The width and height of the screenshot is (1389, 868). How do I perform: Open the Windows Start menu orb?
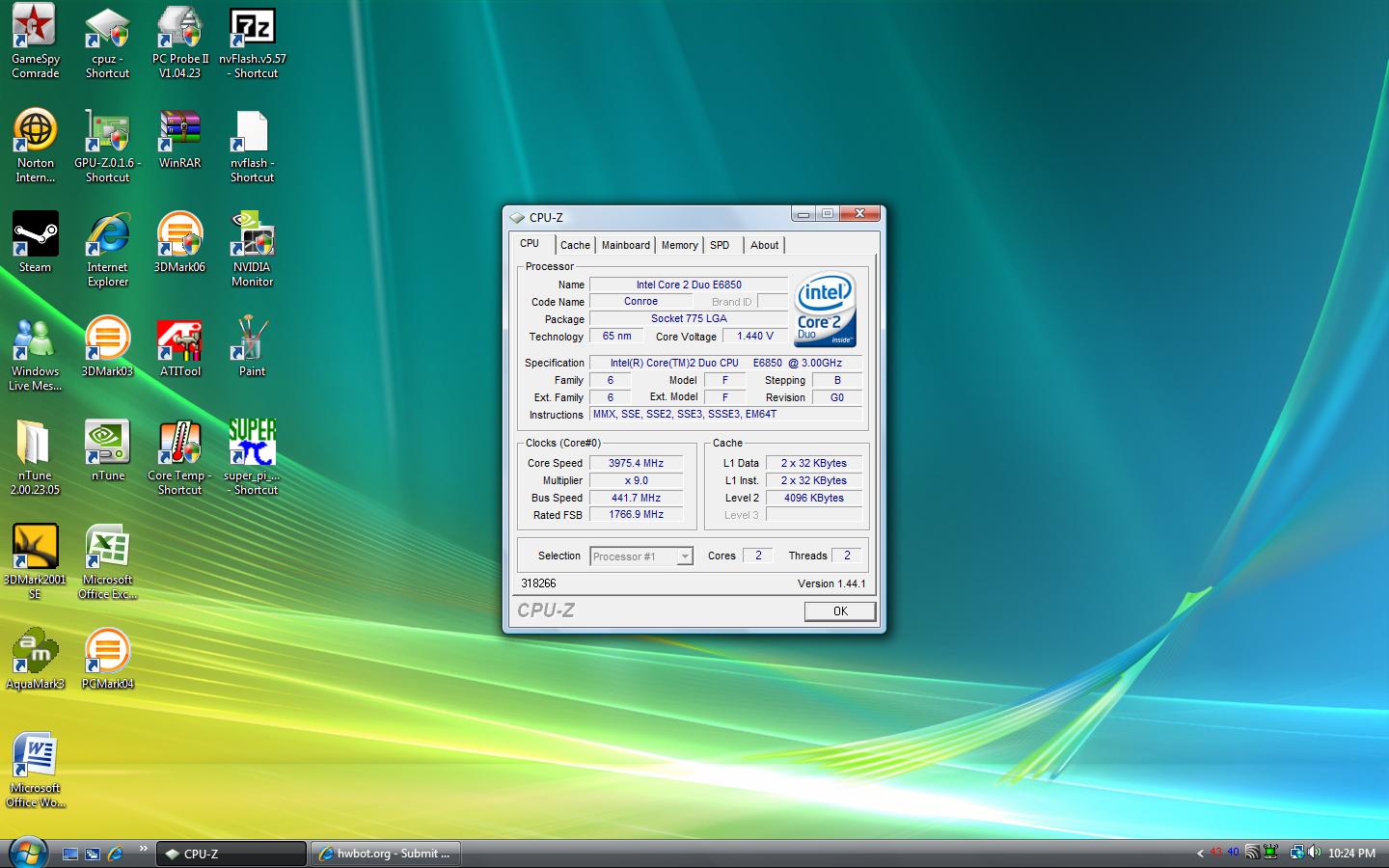coord(28,853)
